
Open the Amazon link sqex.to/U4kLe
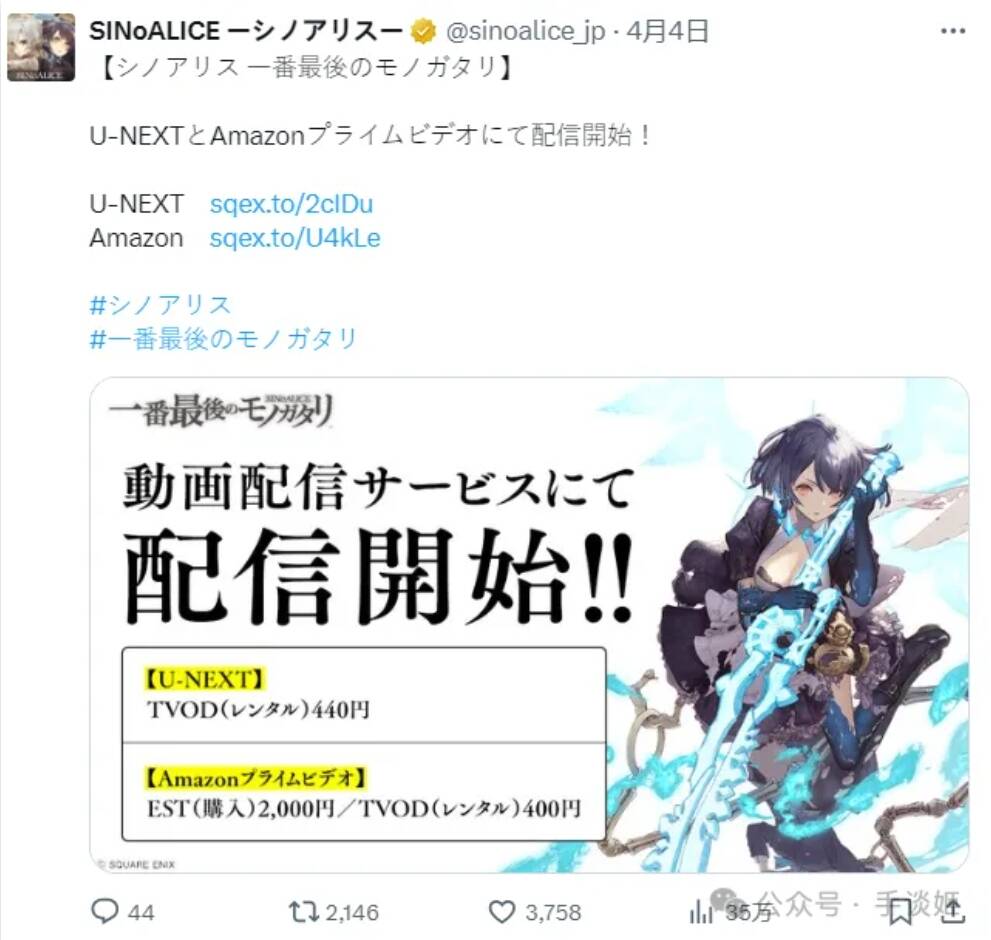pos(295,238)
